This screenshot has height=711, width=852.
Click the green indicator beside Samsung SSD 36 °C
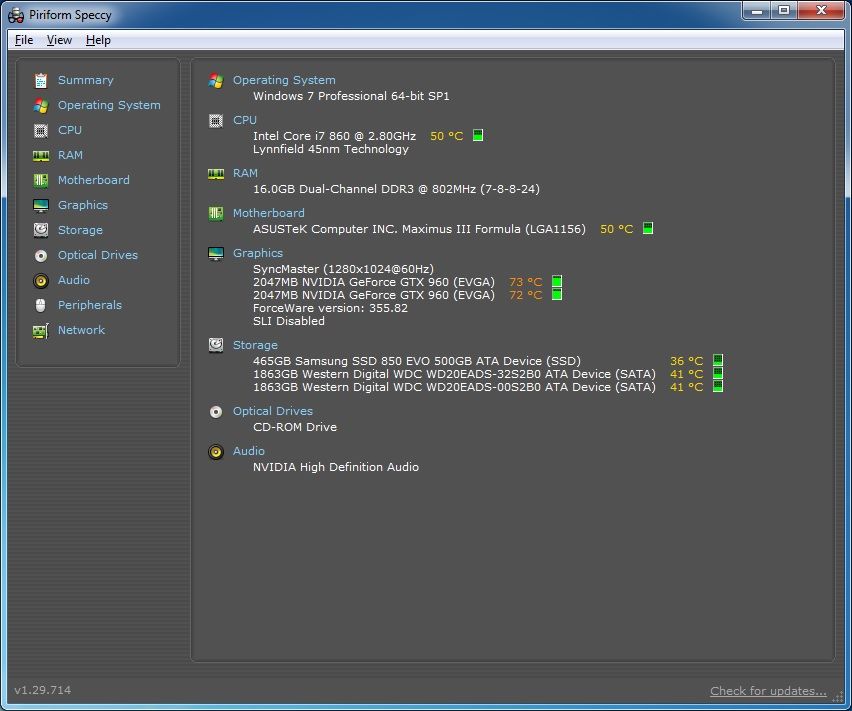pos(718,360)
